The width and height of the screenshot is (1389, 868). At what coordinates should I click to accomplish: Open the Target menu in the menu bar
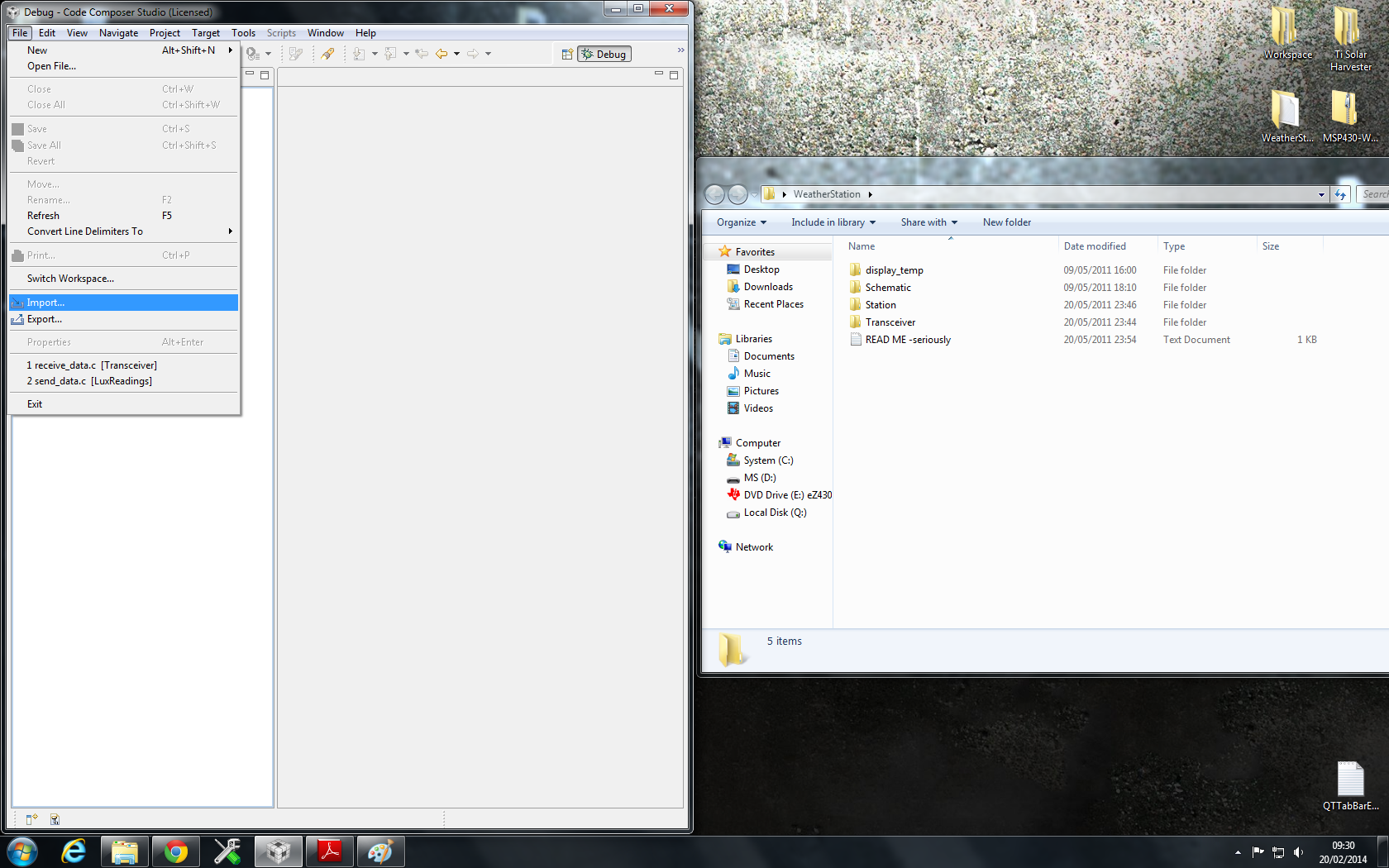pos(206,33)
